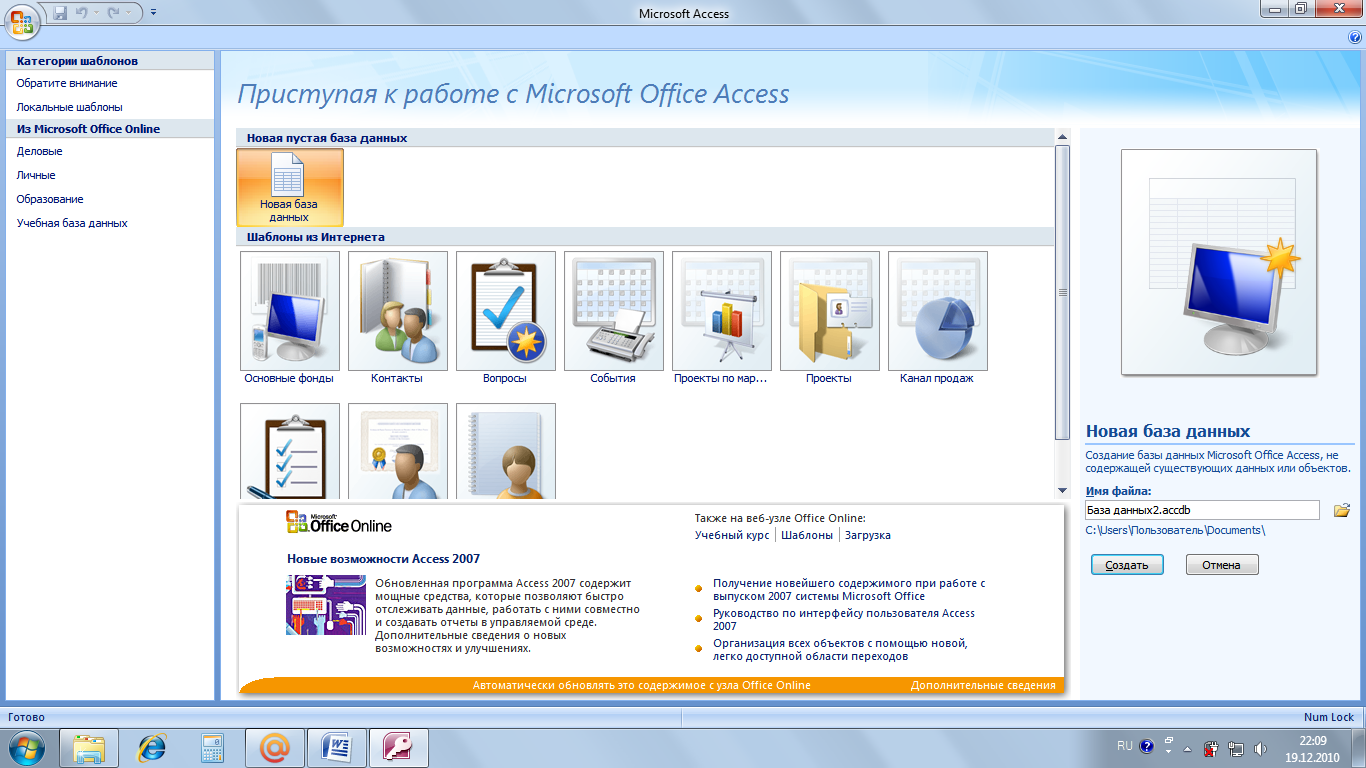The height and width of the screenshot is (768, 1366).
Task: Click the network tray icon
Action: (1235, 748)
